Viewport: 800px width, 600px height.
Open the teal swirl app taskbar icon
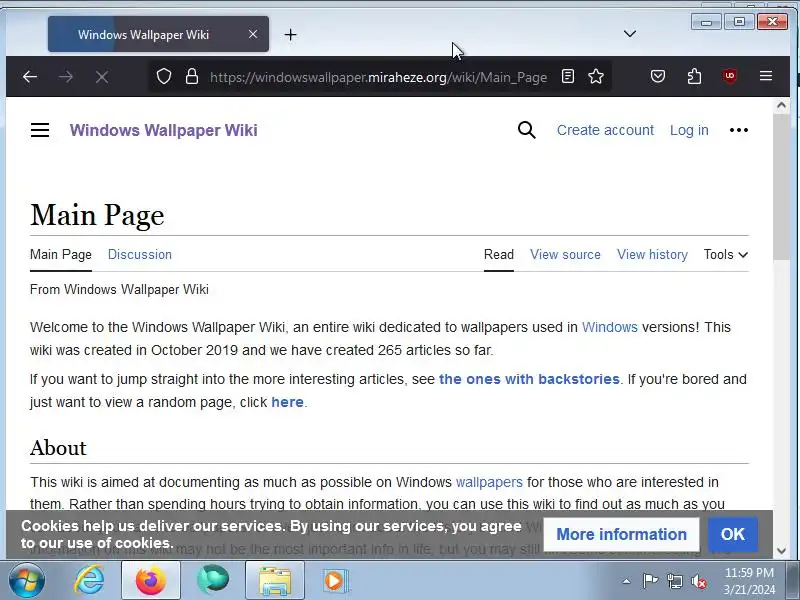pos(213,580)
